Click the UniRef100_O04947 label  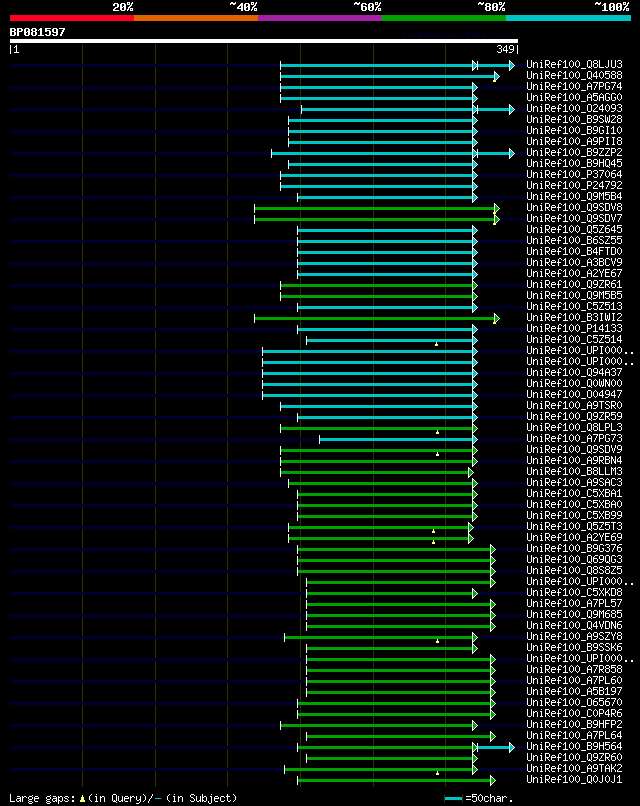click(574, 394)
